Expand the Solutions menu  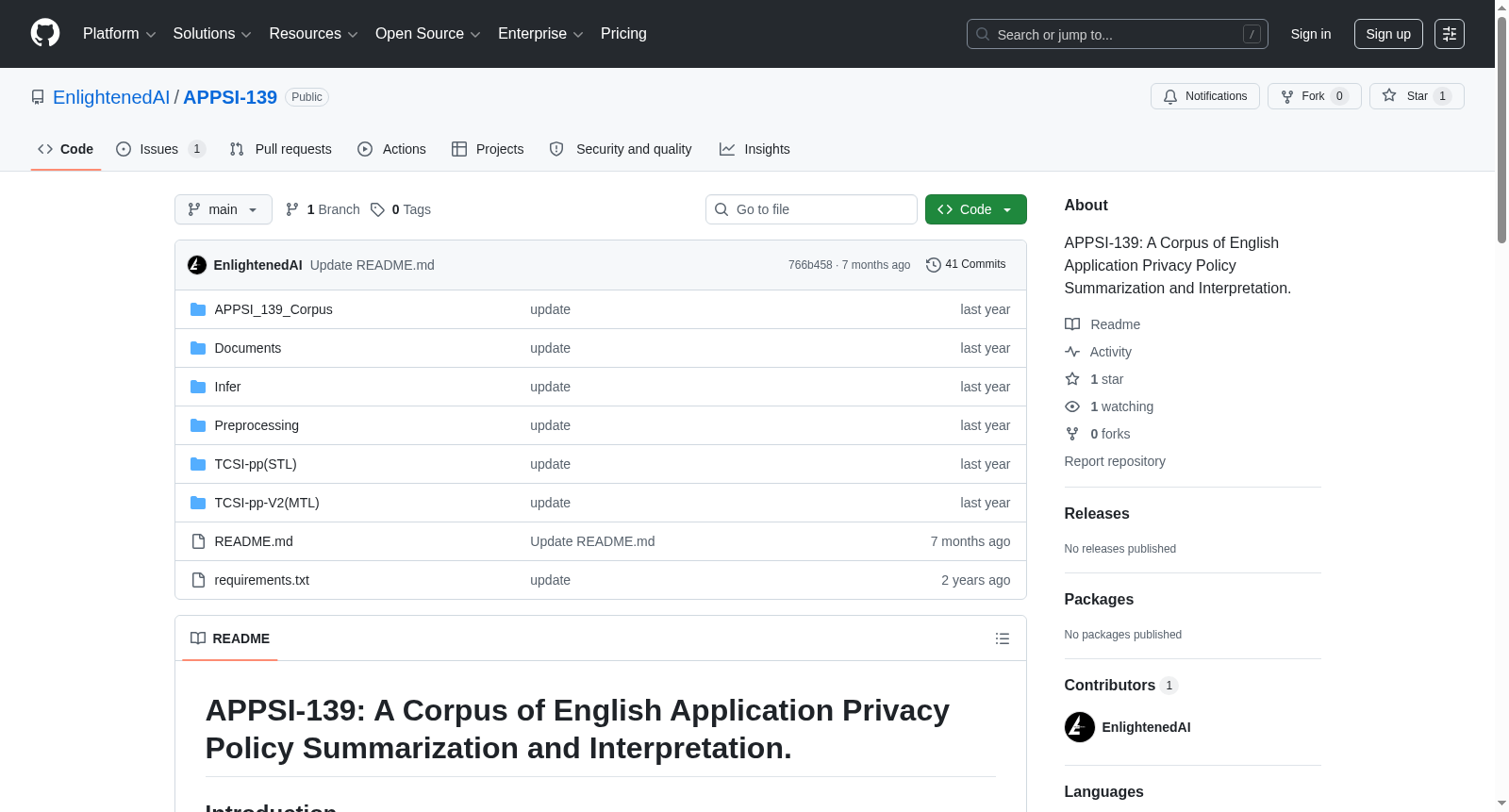click(x=212, y=34)
